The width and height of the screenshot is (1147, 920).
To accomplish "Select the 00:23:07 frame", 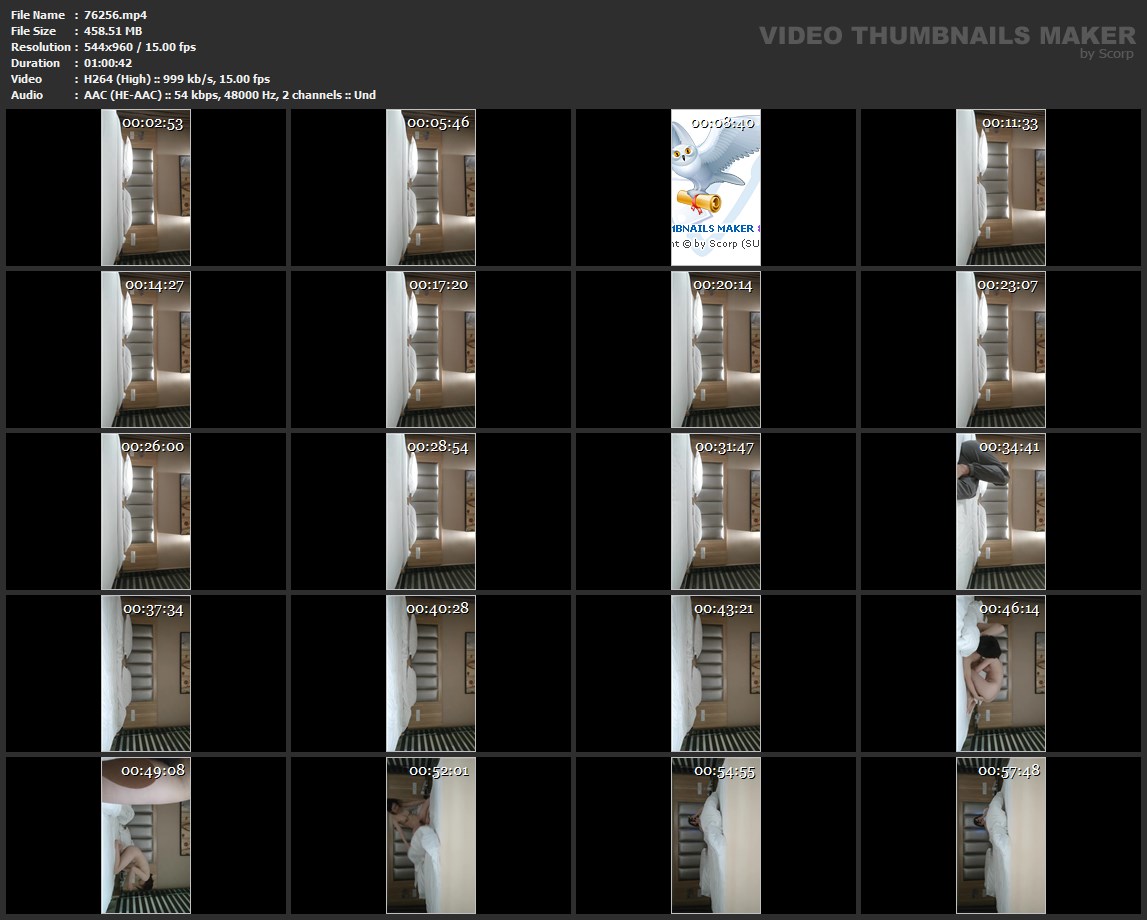I will (x=1001, y=350).
